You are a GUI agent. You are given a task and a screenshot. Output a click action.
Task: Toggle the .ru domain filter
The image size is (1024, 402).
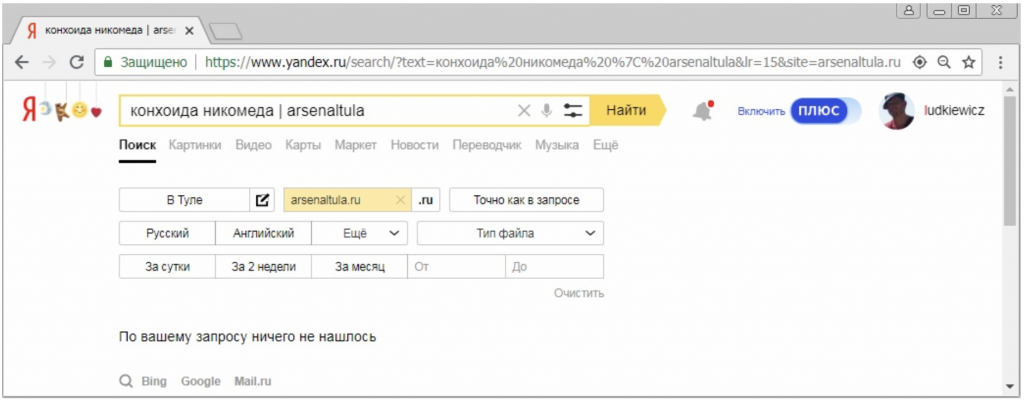[426, 200]
